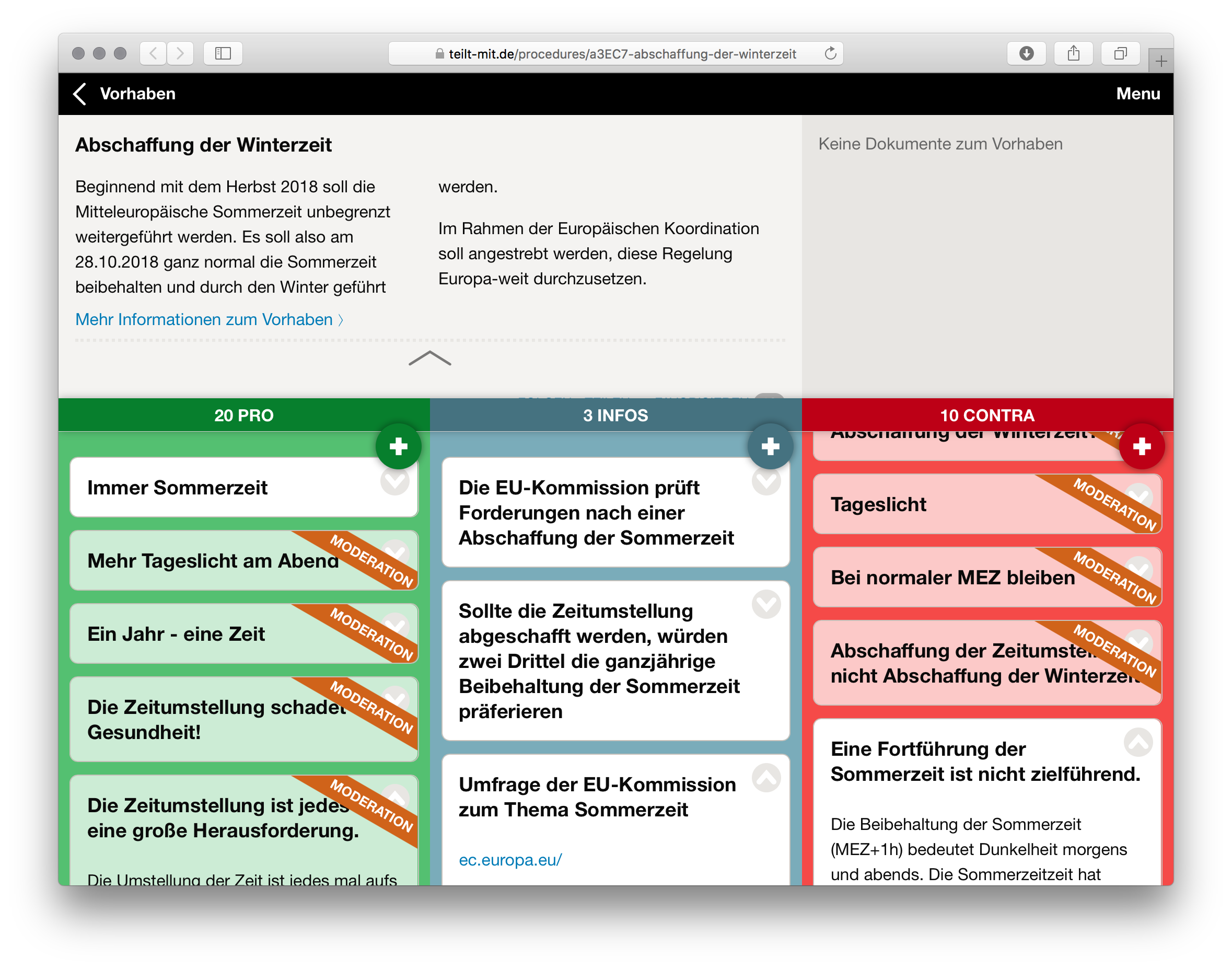Toggle the Safari sidebar icon
Viewport: 1232px width, 969px height.
click(x=223, y=53)
